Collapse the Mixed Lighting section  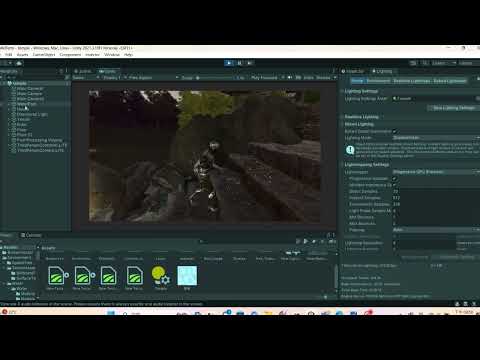click(342, 124)
